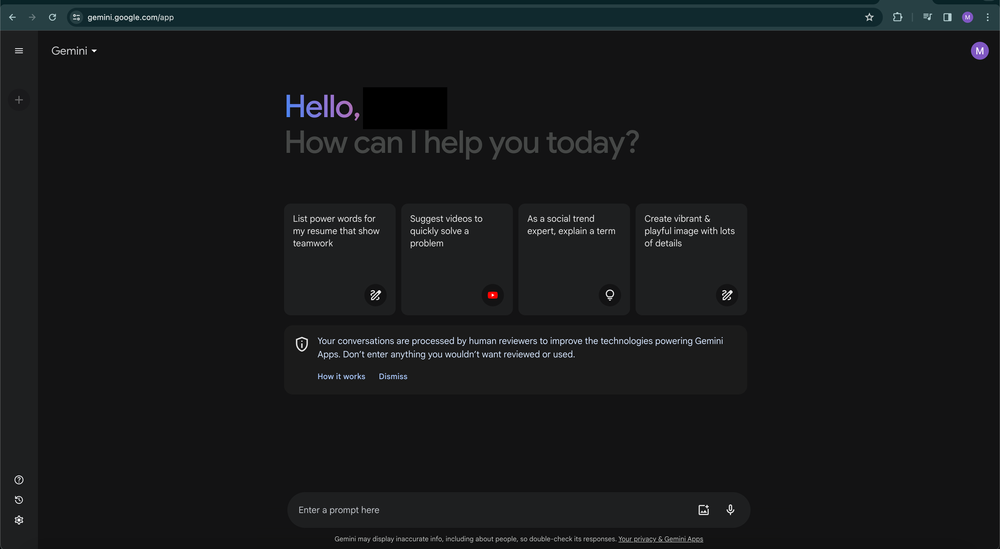The image size is (1000, 549).
Task: Open the browser Extensions puzzle icon
Action: 897,17
